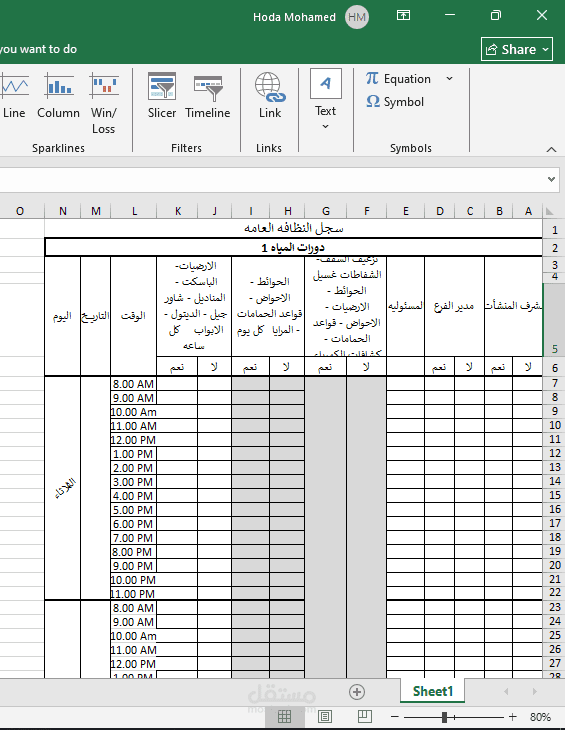Select all cells with corner triangle
The image size is (565, 730).
coord(550,211)
